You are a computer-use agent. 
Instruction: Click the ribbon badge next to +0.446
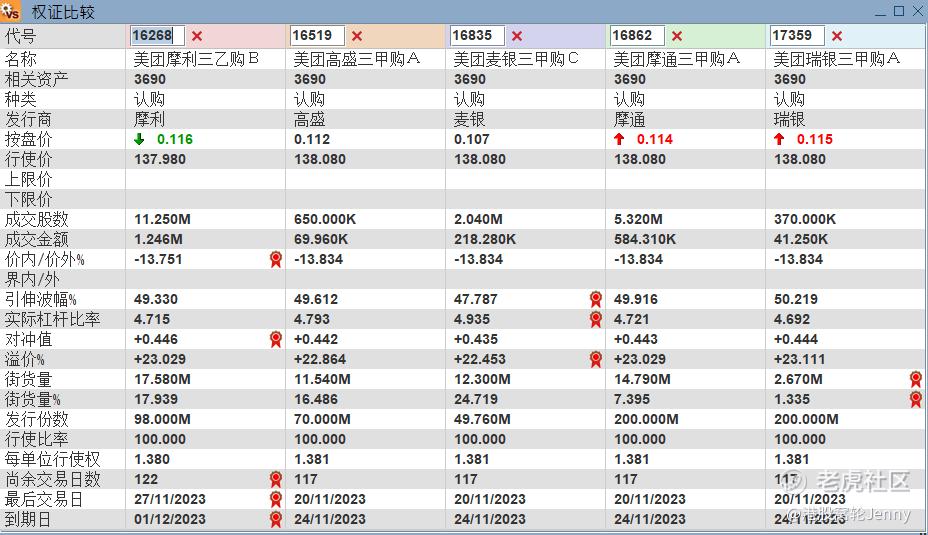point(276,339)
